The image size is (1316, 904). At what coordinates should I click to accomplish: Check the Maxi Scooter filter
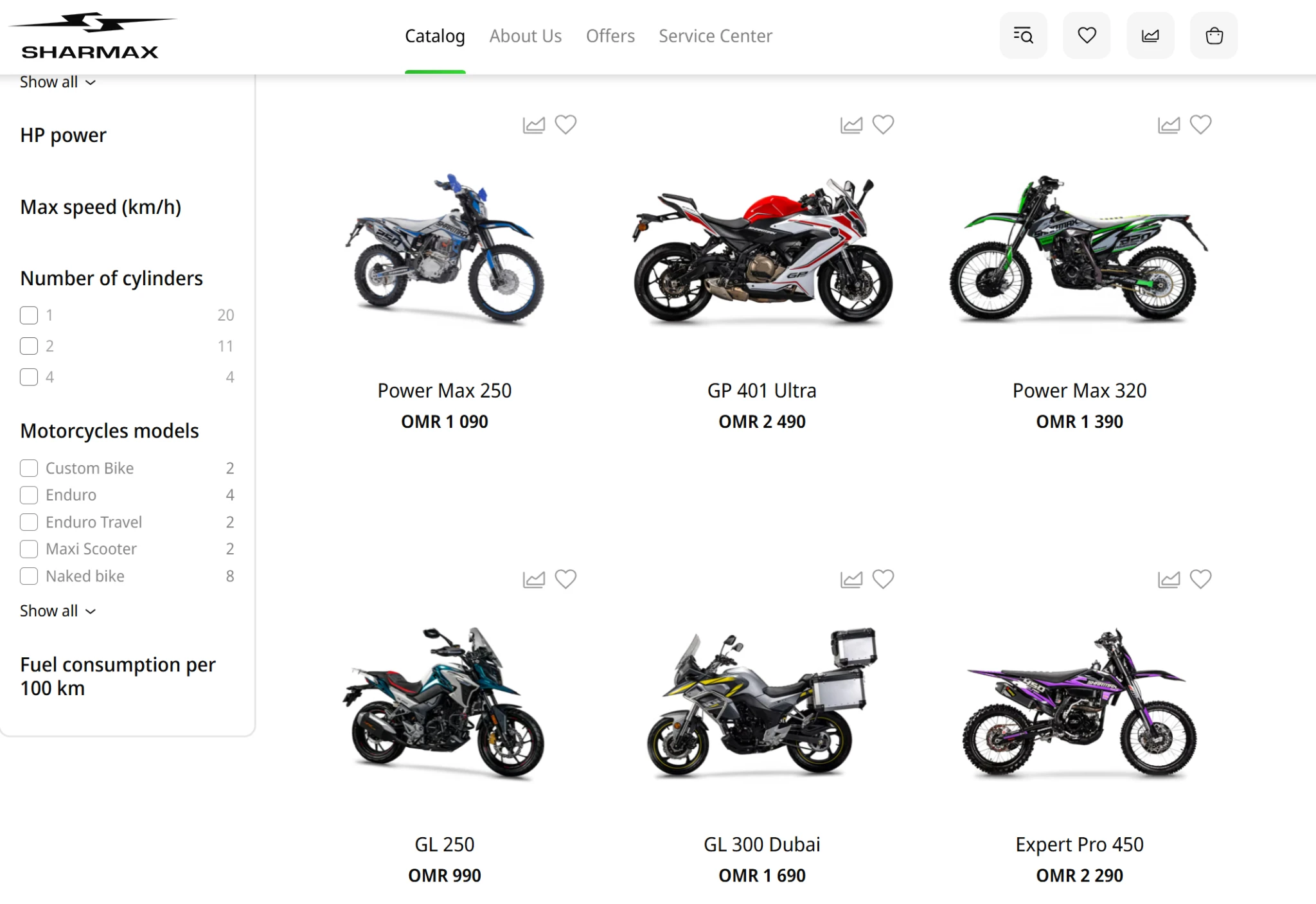[29, 549]
